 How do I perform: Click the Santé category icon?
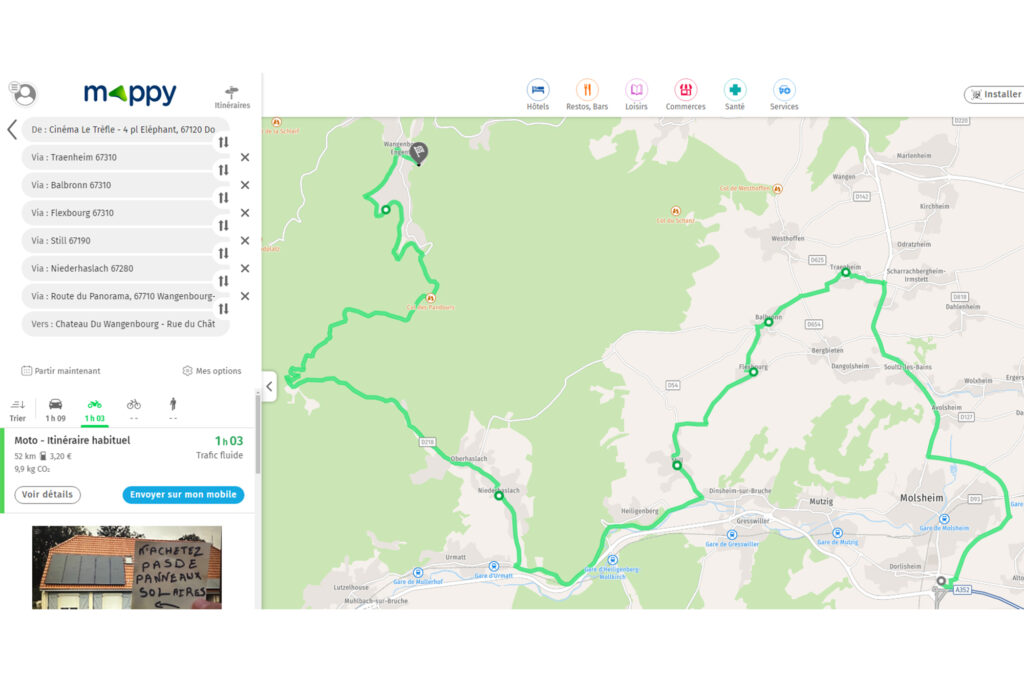(x=735, y=90)
